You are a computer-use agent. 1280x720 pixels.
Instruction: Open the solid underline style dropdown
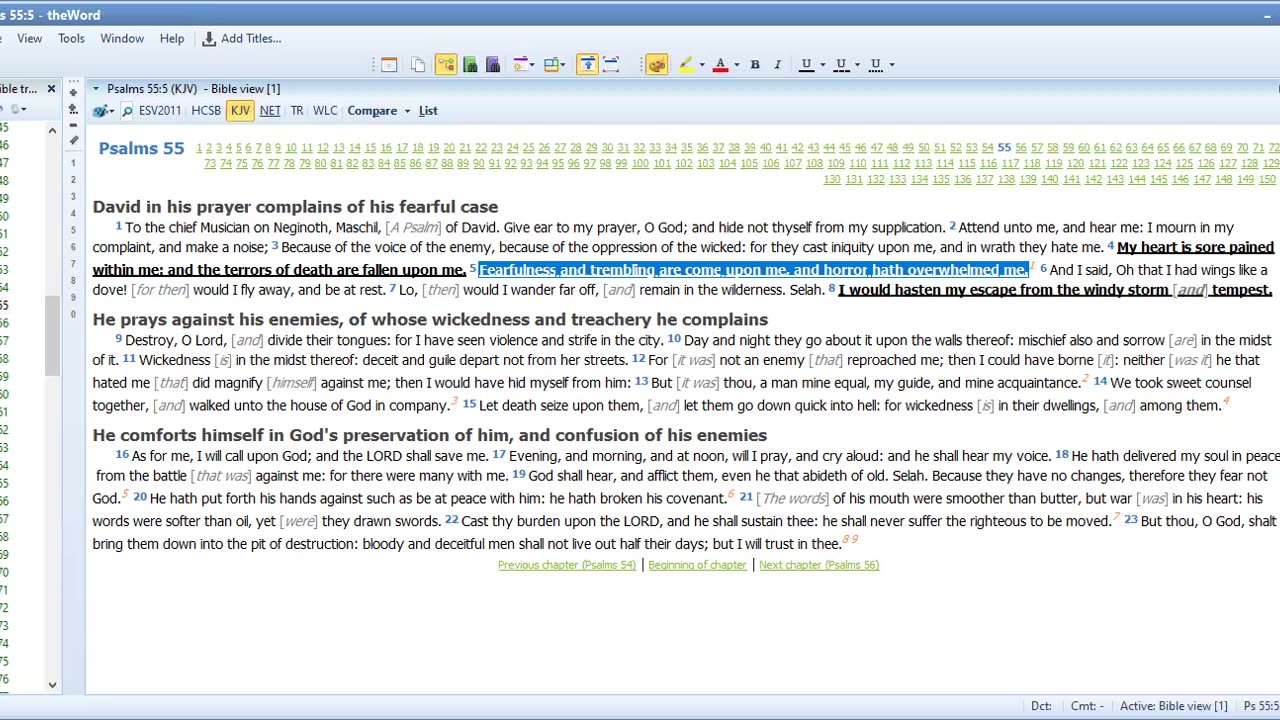[x=822, y=64]
